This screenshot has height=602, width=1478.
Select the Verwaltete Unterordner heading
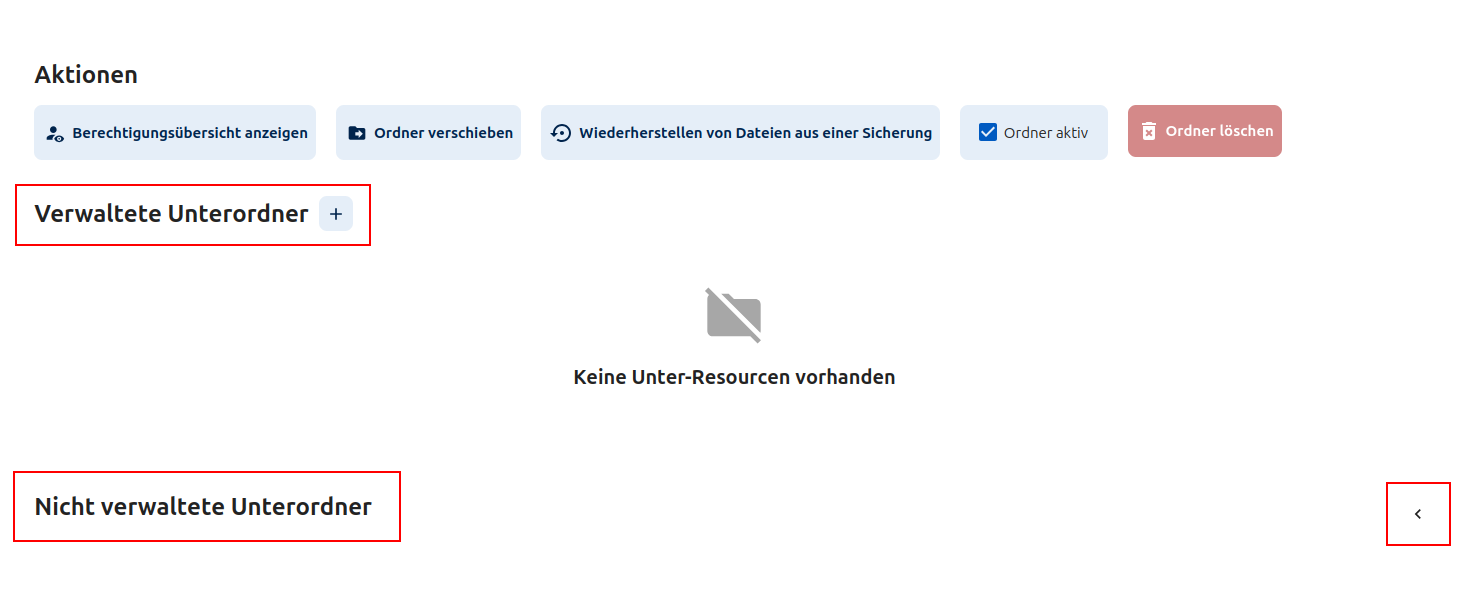pyautogui.click(x=171, y=213)
